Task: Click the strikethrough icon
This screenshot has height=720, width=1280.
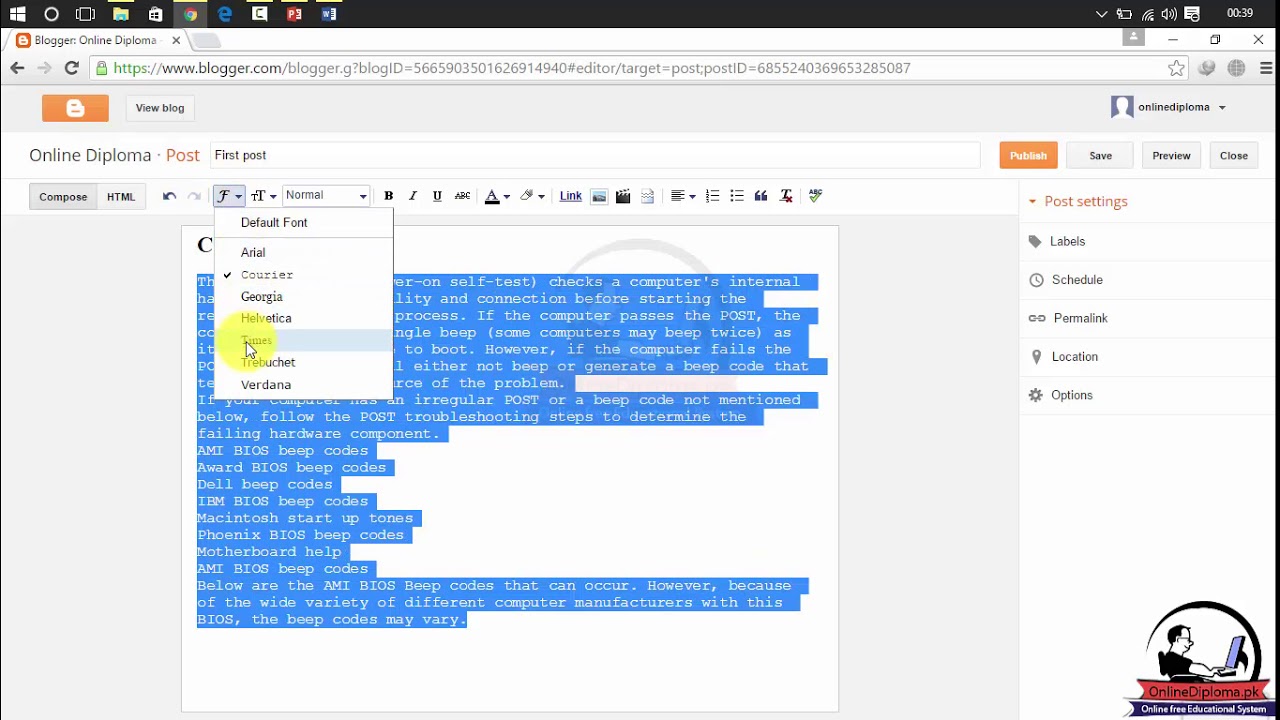Action: (x=462, y=196)
